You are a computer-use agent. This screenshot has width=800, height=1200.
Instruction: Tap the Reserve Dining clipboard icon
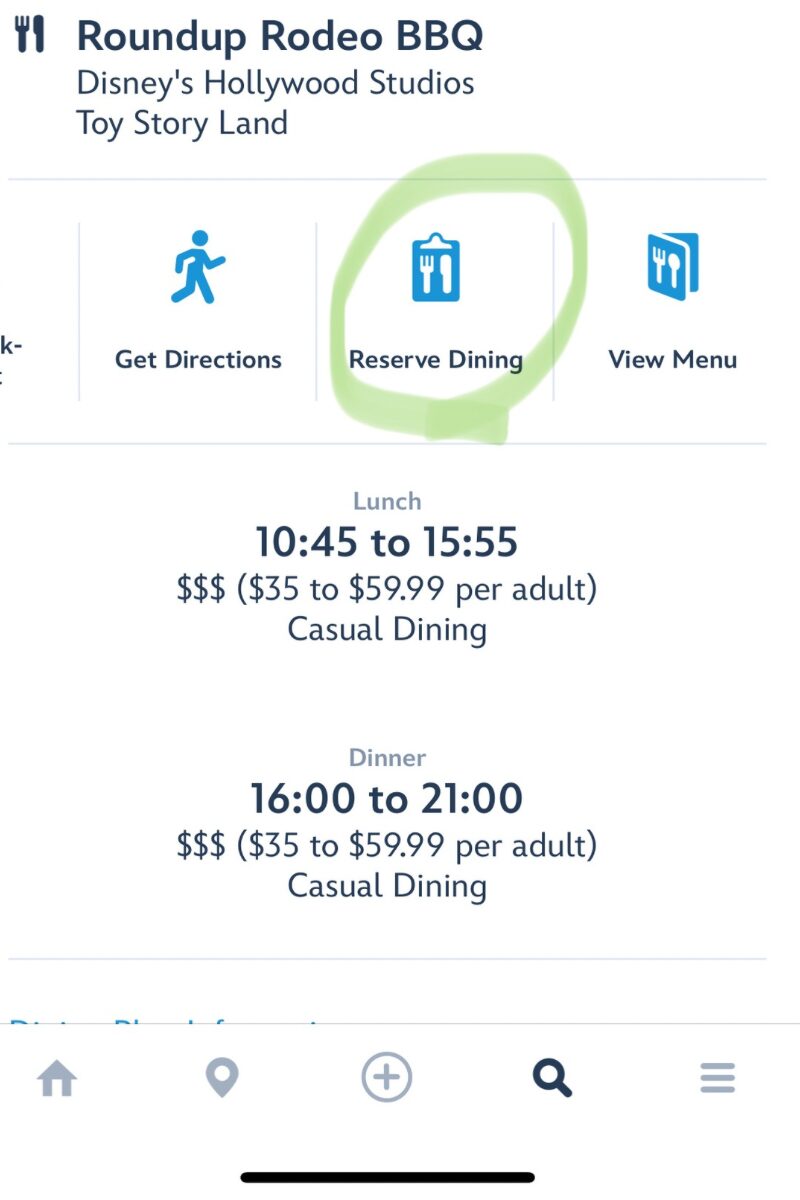pyautogui.click(x=435, y=268)
